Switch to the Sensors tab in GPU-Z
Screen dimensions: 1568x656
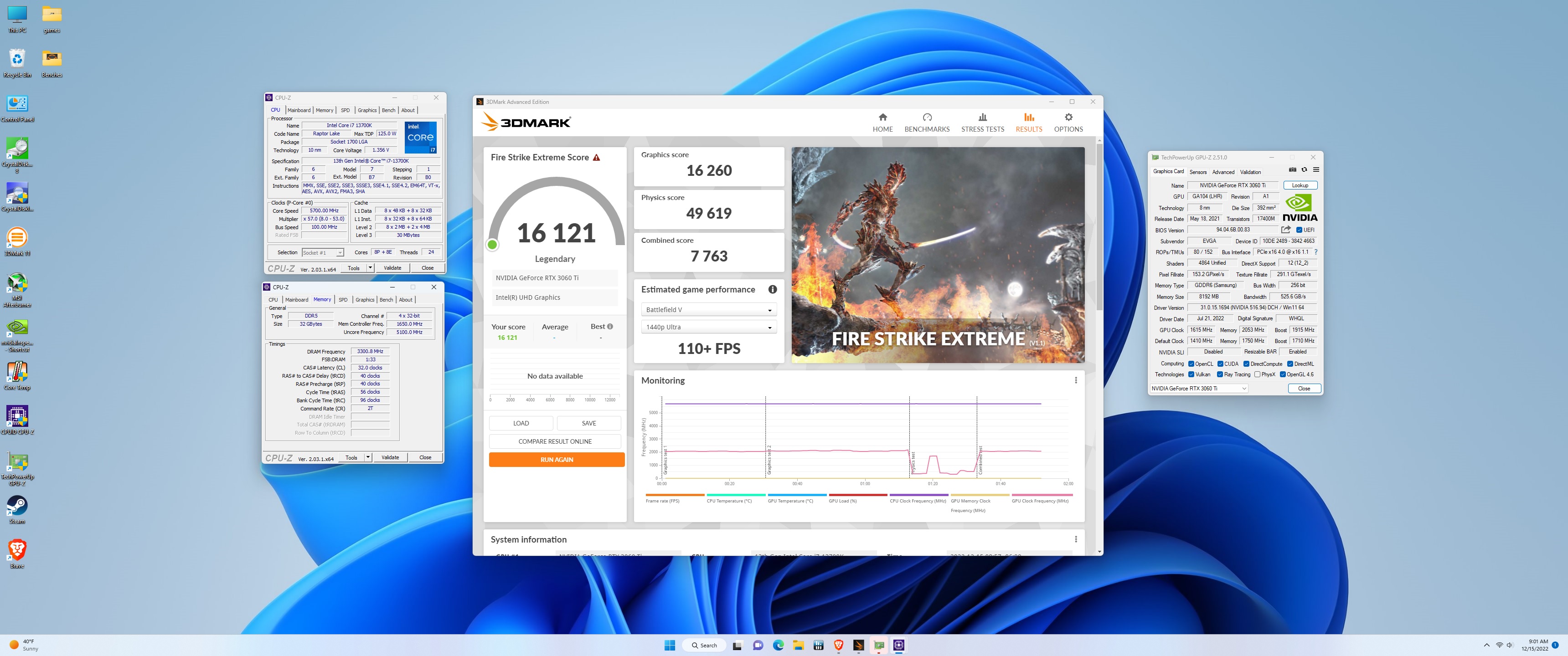[1197, 172]
